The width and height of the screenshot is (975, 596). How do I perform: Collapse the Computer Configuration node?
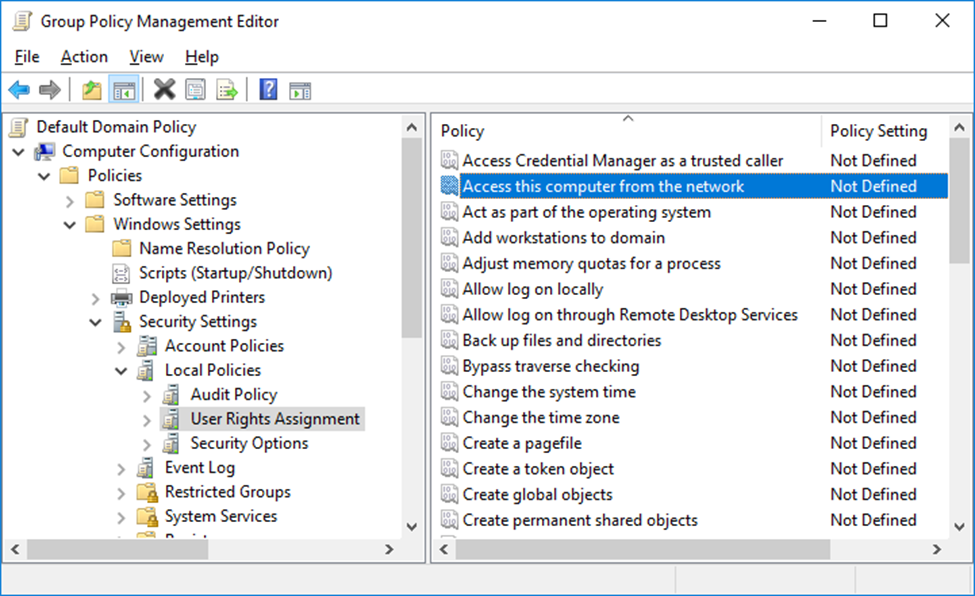point(19,152)
